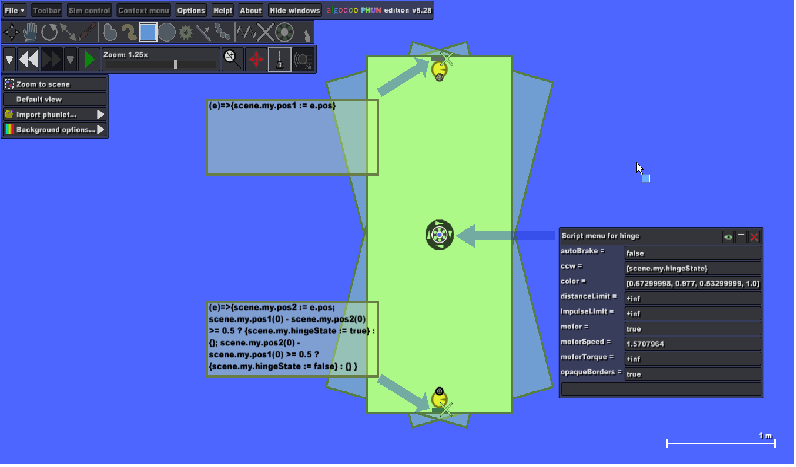This screenshot has height=467, width=796.
Task: Toggle the Context menu window button
Action: [143, 10]
